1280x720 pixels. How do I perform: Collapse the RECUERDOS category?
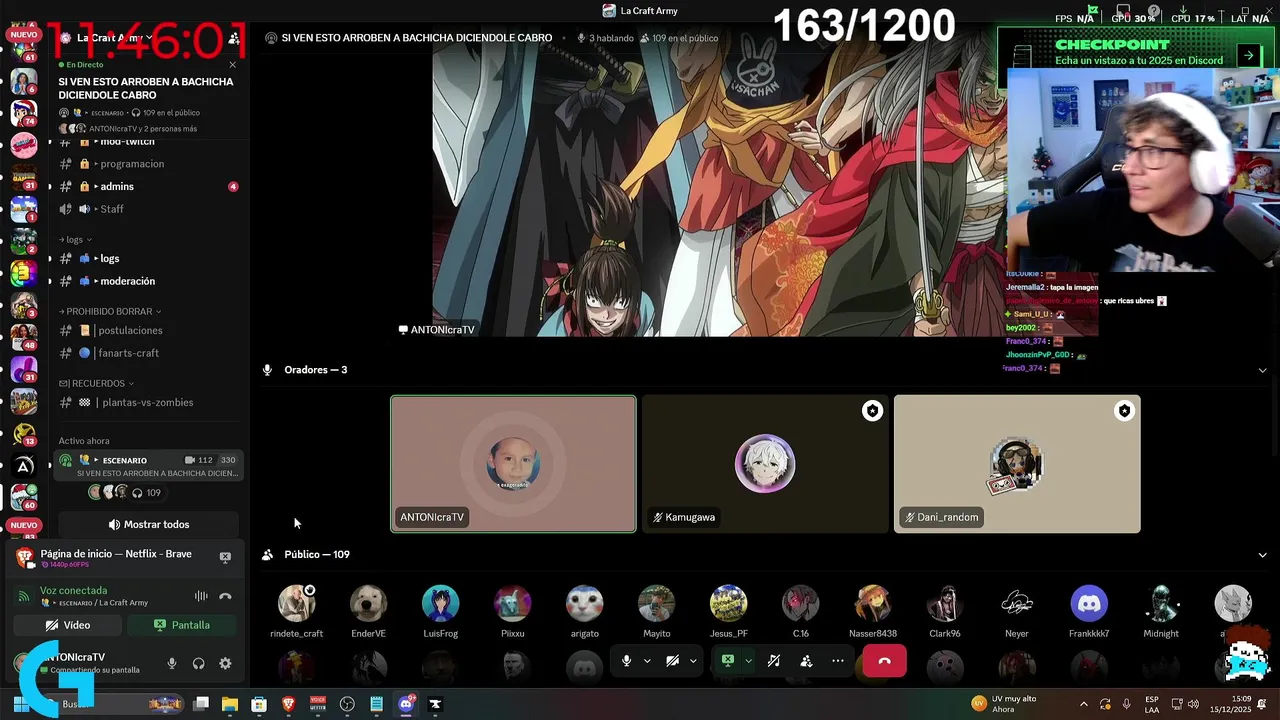(x=96, y=383)
